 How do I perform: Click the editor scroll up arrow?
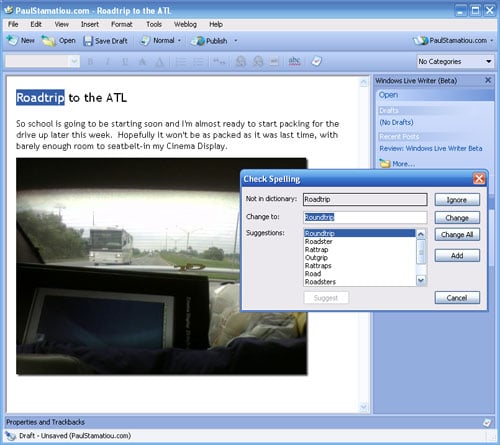(x=363, y=82)
